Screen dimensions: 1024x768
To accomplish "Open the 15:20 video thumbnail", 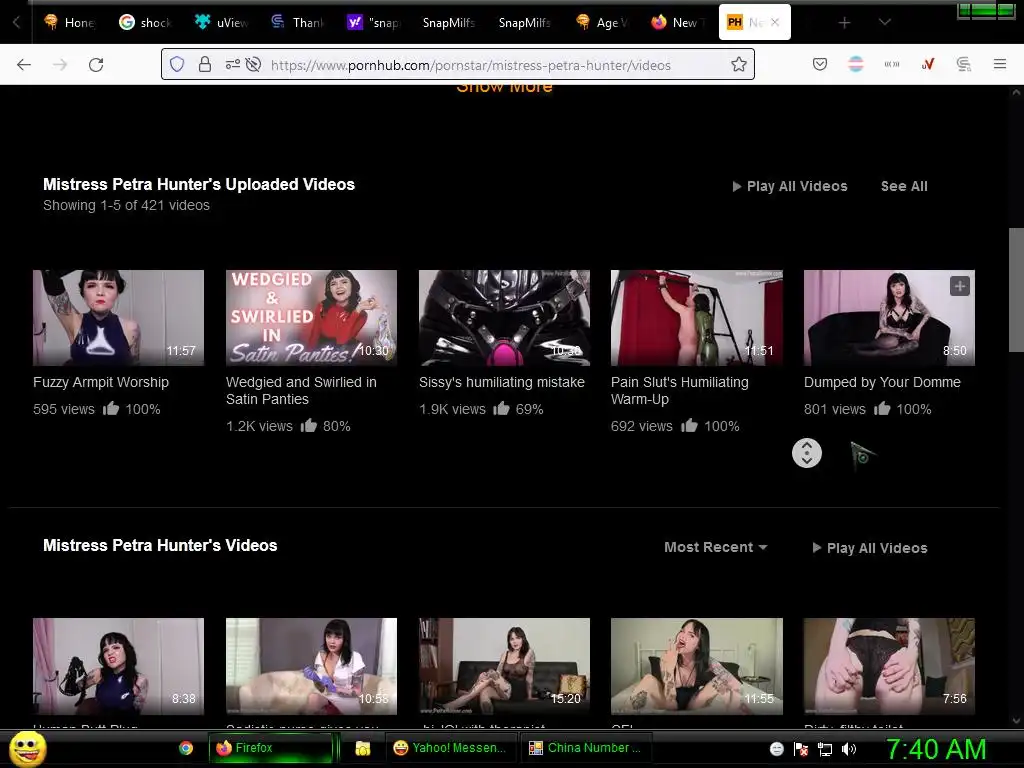I will (x=504, y=666).
